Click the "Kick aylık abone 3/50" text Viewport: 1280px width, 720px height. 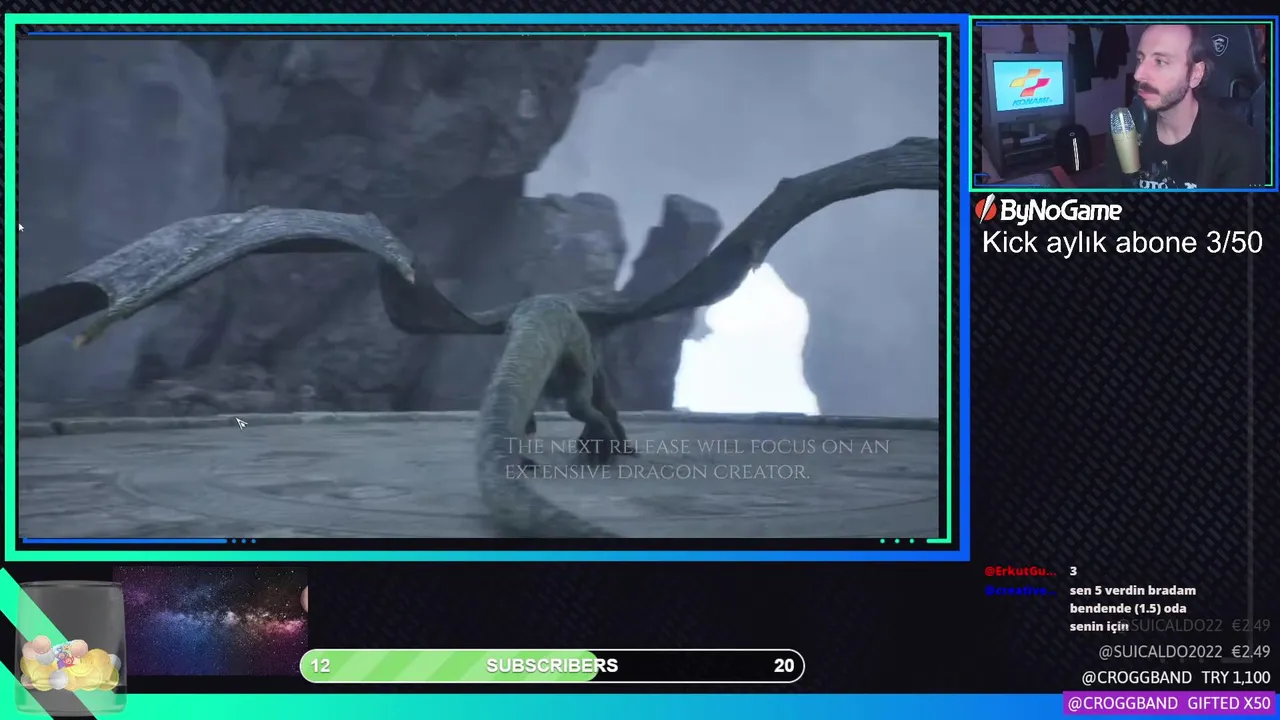tap(1122, 243)
